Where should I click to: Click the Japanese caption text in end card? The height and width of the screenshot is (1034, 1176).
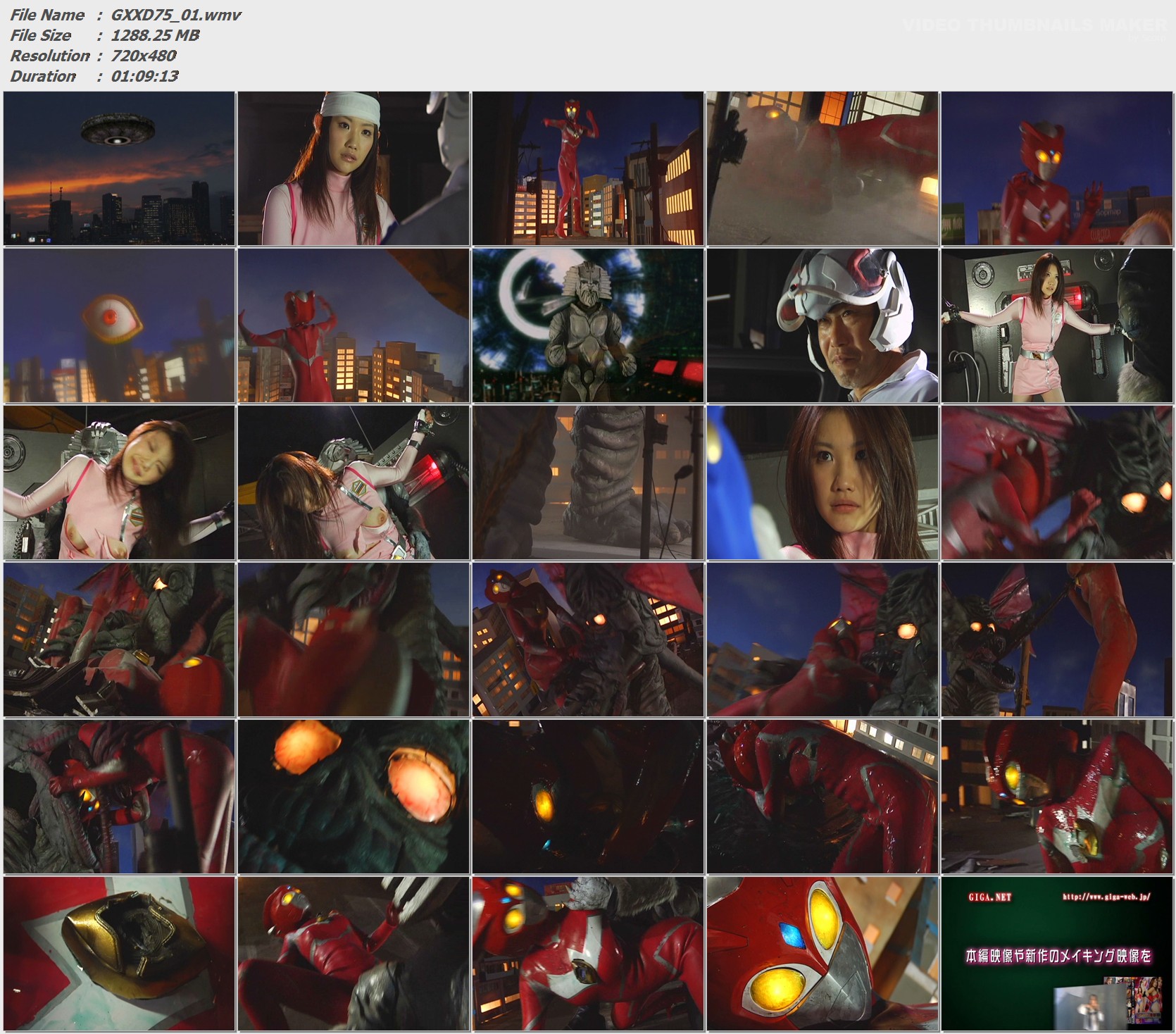1058,956
